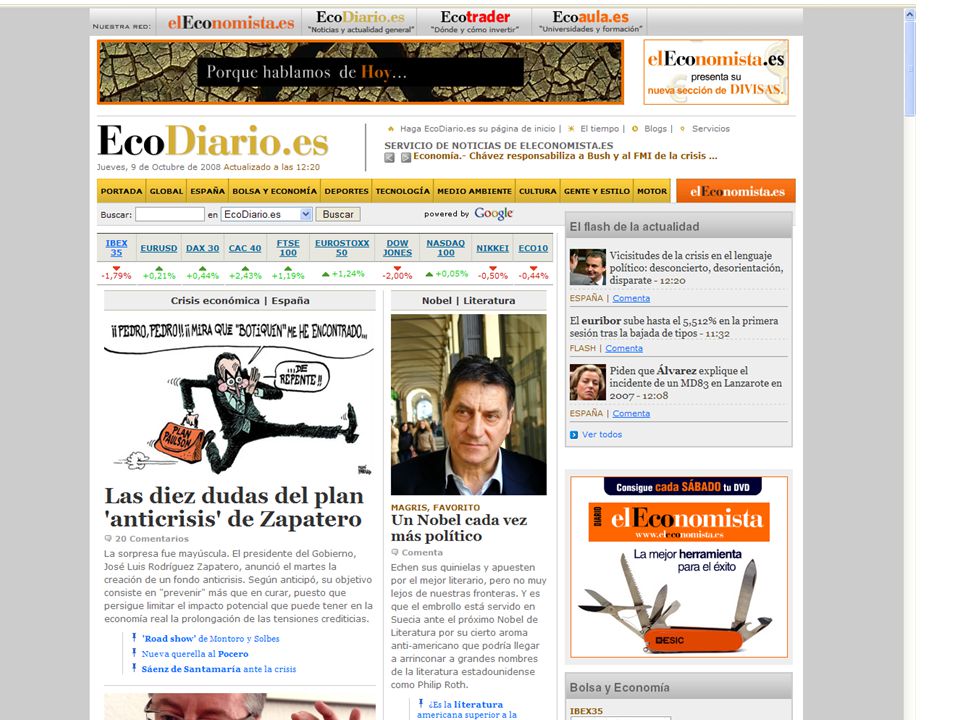The image size is (960, 720).
Task: Click the orange elEconomista.es nav button
Action: [x=736, y=191]
